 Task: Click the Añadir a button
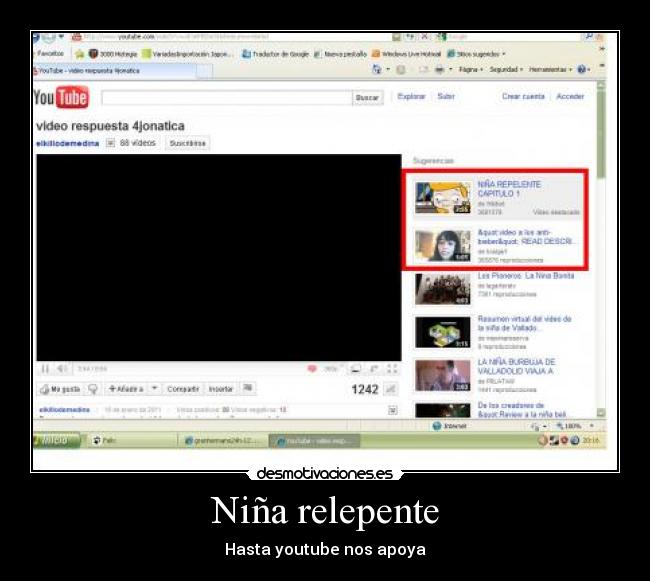126,389
